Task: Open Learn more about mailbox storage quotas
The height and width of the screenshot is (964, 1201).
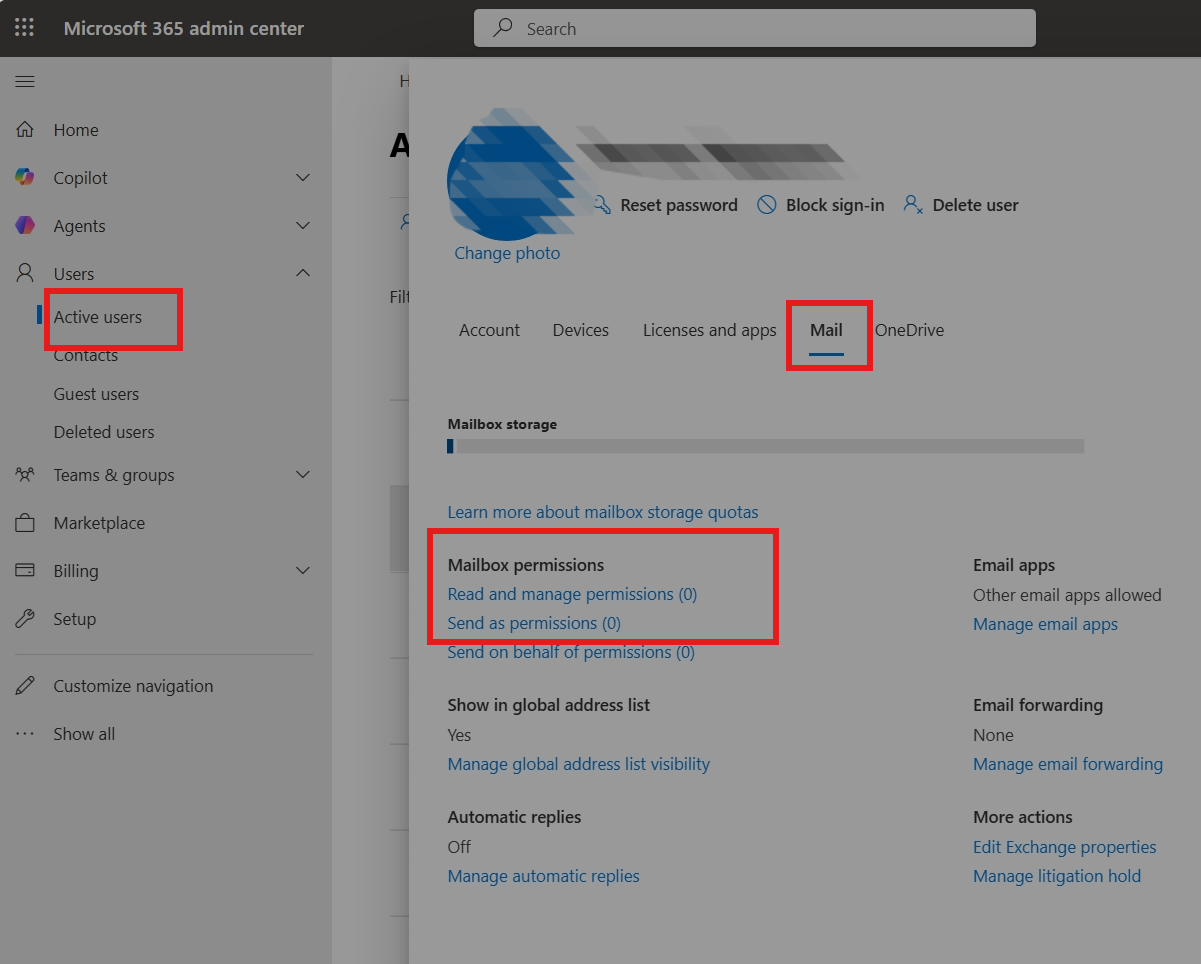Action: (x=603, y=512)
